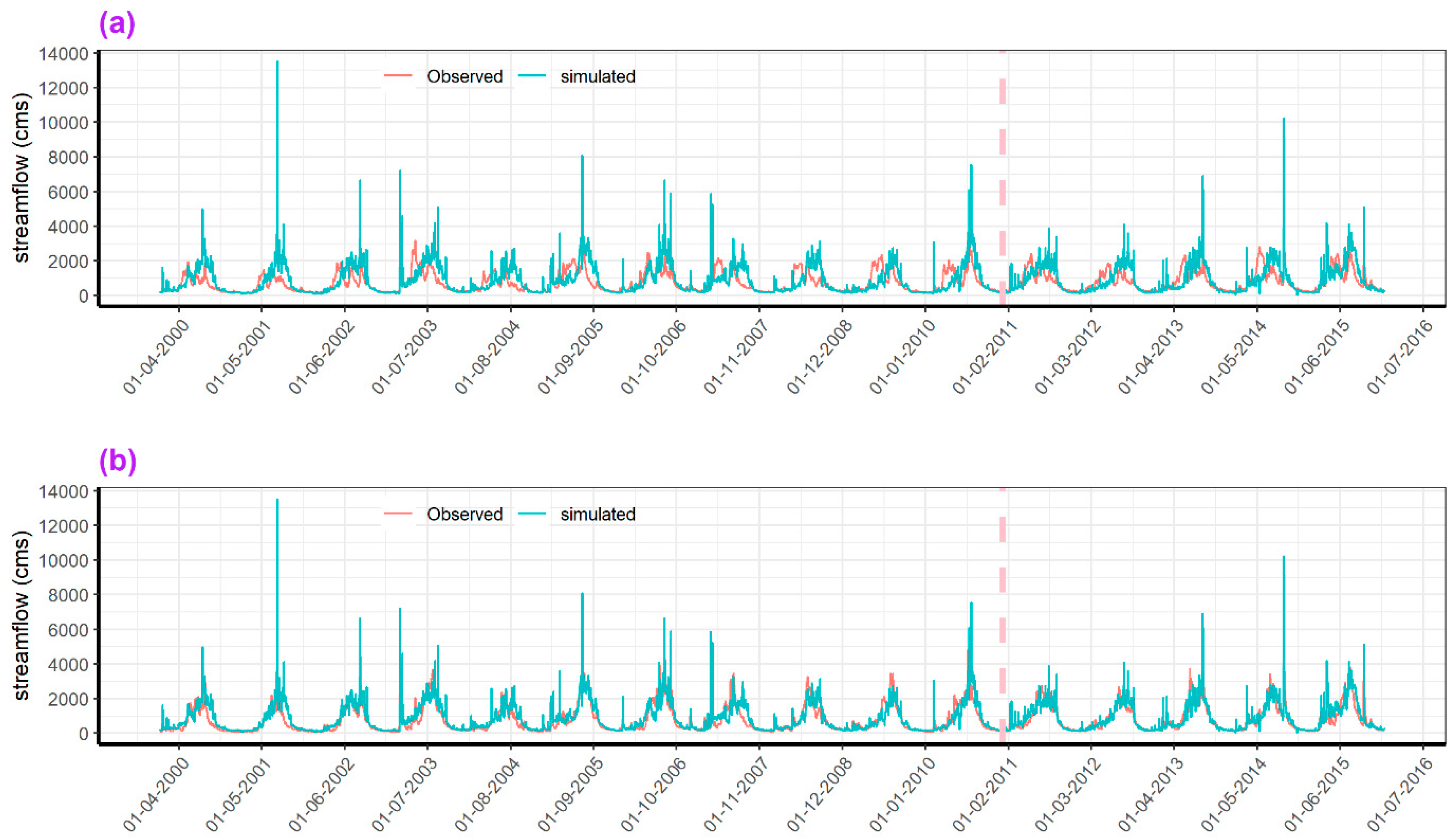This screenshot has width=1456, height=839.
Task: Click the 01-02-2011 x-axis label in panel (b)
Action: (985, 795)
